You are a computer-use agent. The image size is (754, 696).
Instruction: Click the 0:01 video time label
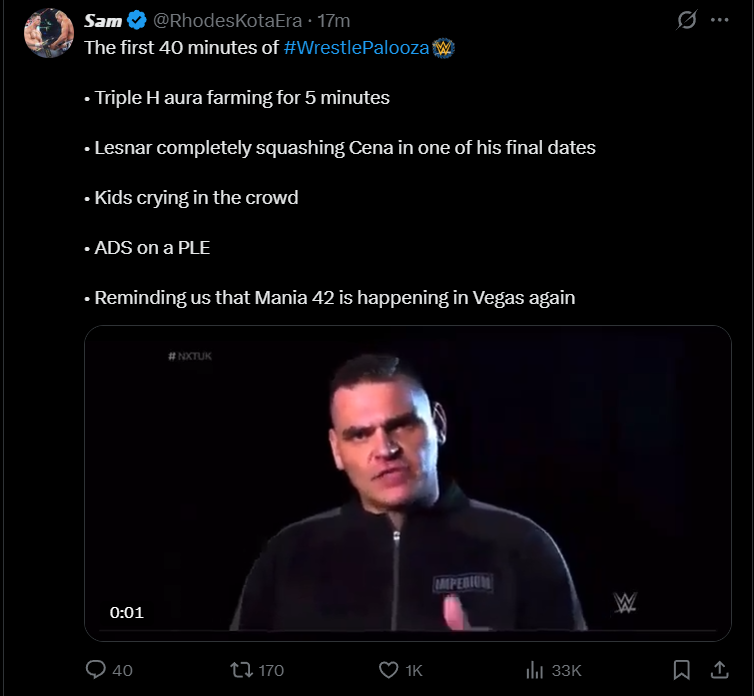[x=127, y=612]
